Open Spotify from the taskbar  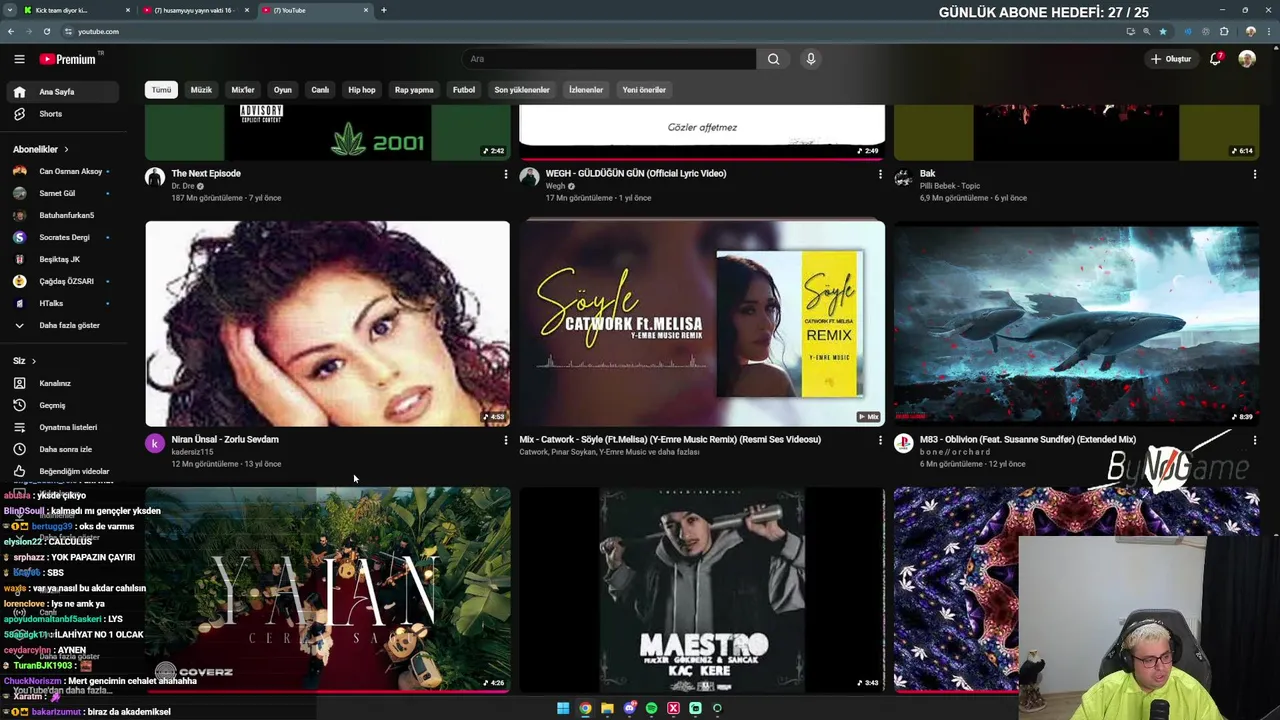651,708
